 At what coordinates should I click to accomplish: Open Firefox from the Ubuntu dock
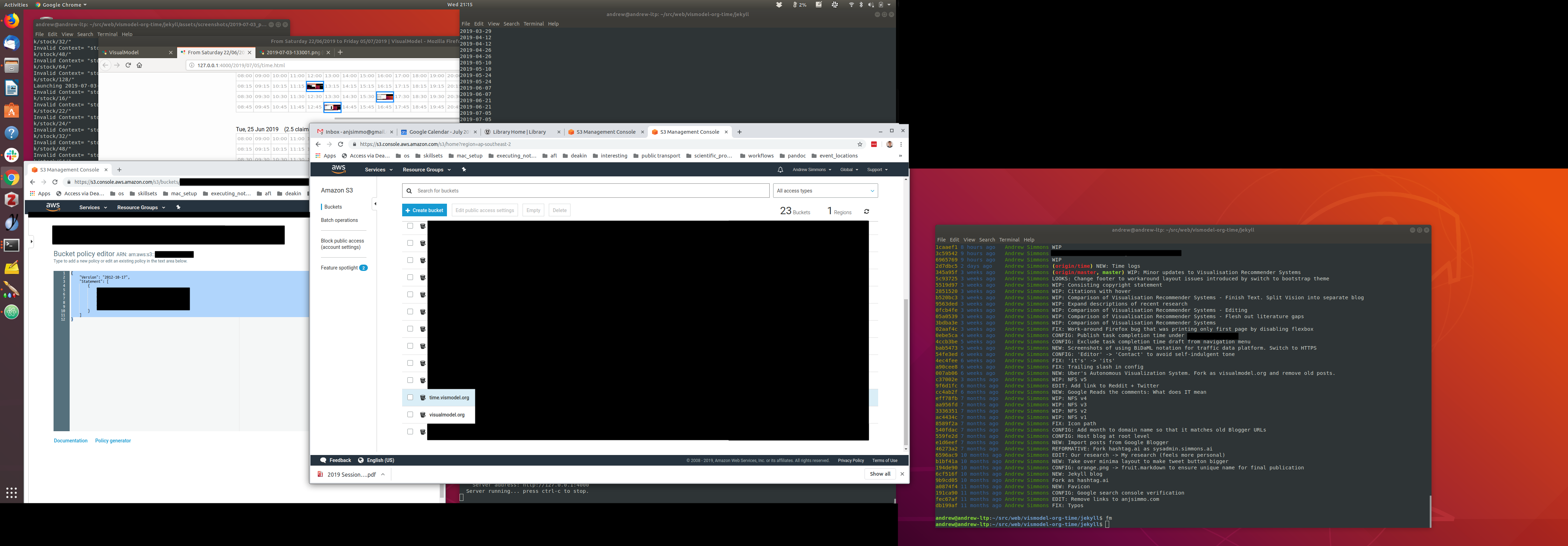[11, 21]
